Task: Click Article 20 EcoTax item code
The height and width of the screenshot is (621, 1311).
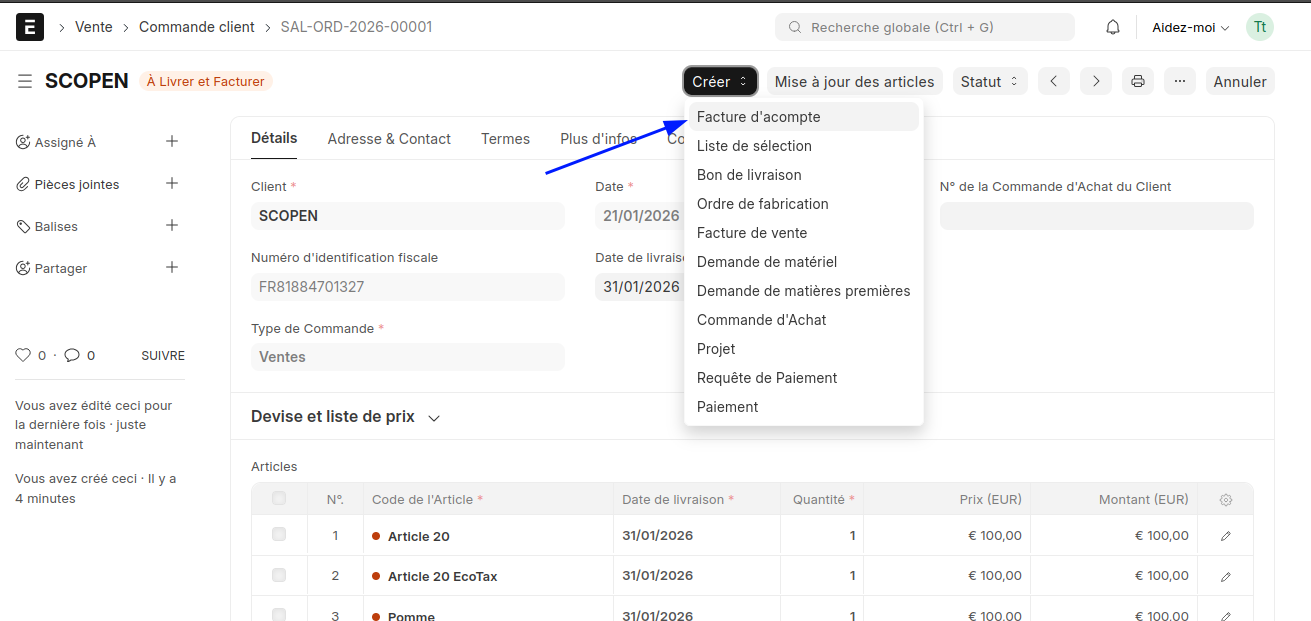Action: (442, 576)
